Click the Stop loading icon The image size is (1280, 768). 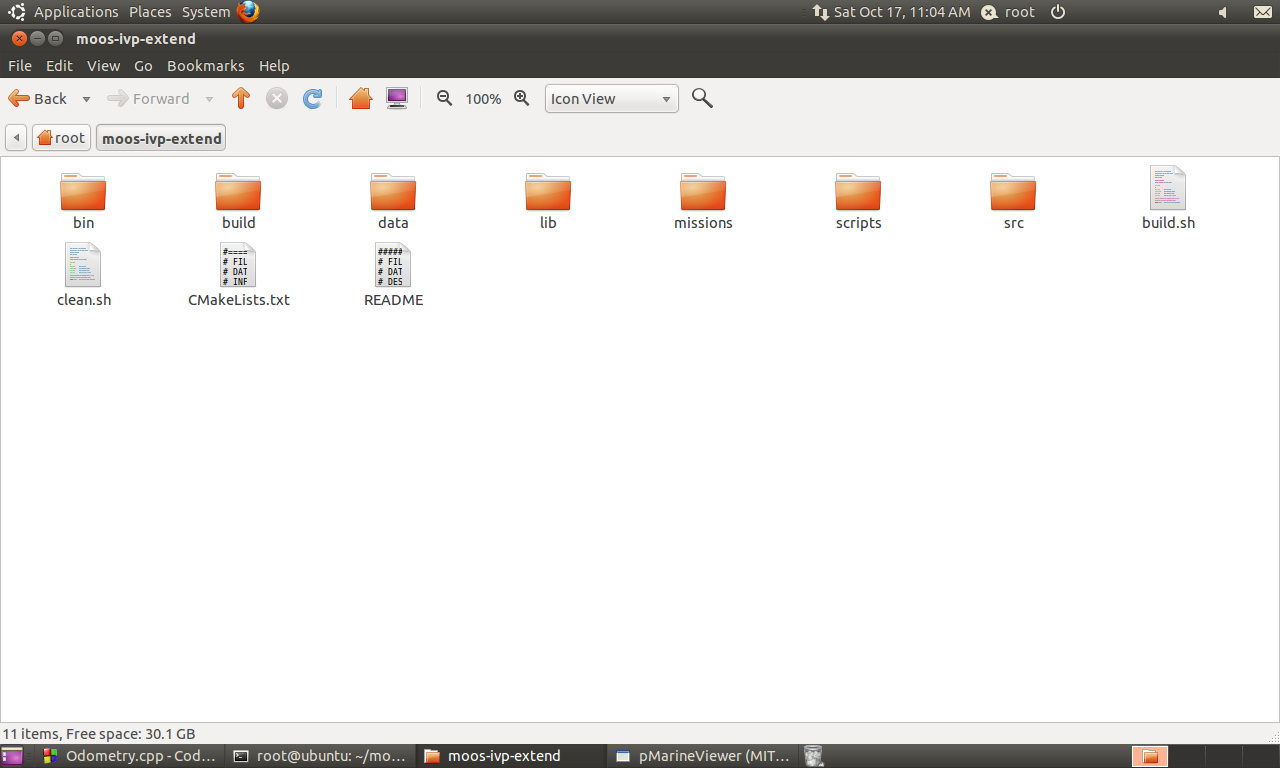click(x=277, y=98)
